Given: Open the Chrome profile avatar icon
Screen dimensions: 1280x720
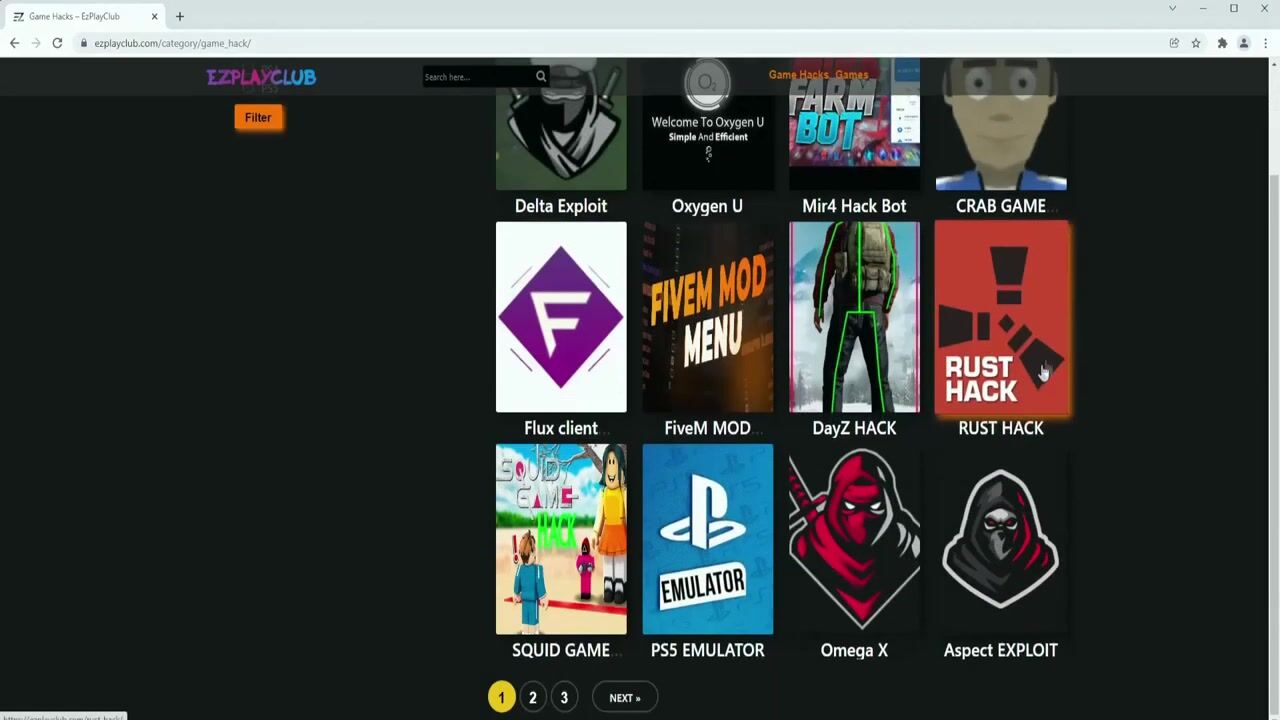Looking at the screenshot, I should (1244, 43).
